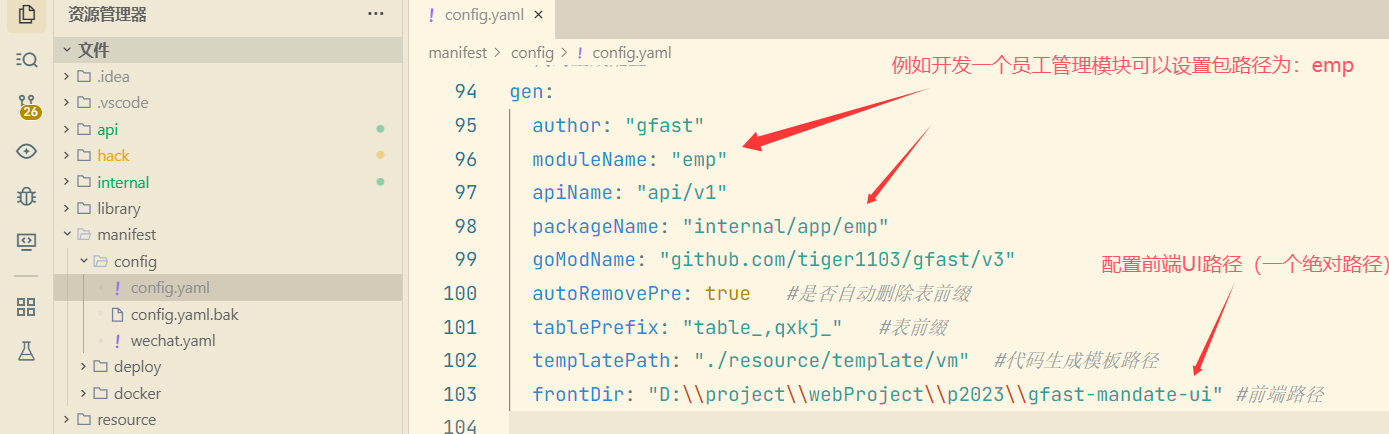The width and height of the screenshot is (1389, 434).
Task: Open wechat.yaml in the file tree
Action: 172,341
